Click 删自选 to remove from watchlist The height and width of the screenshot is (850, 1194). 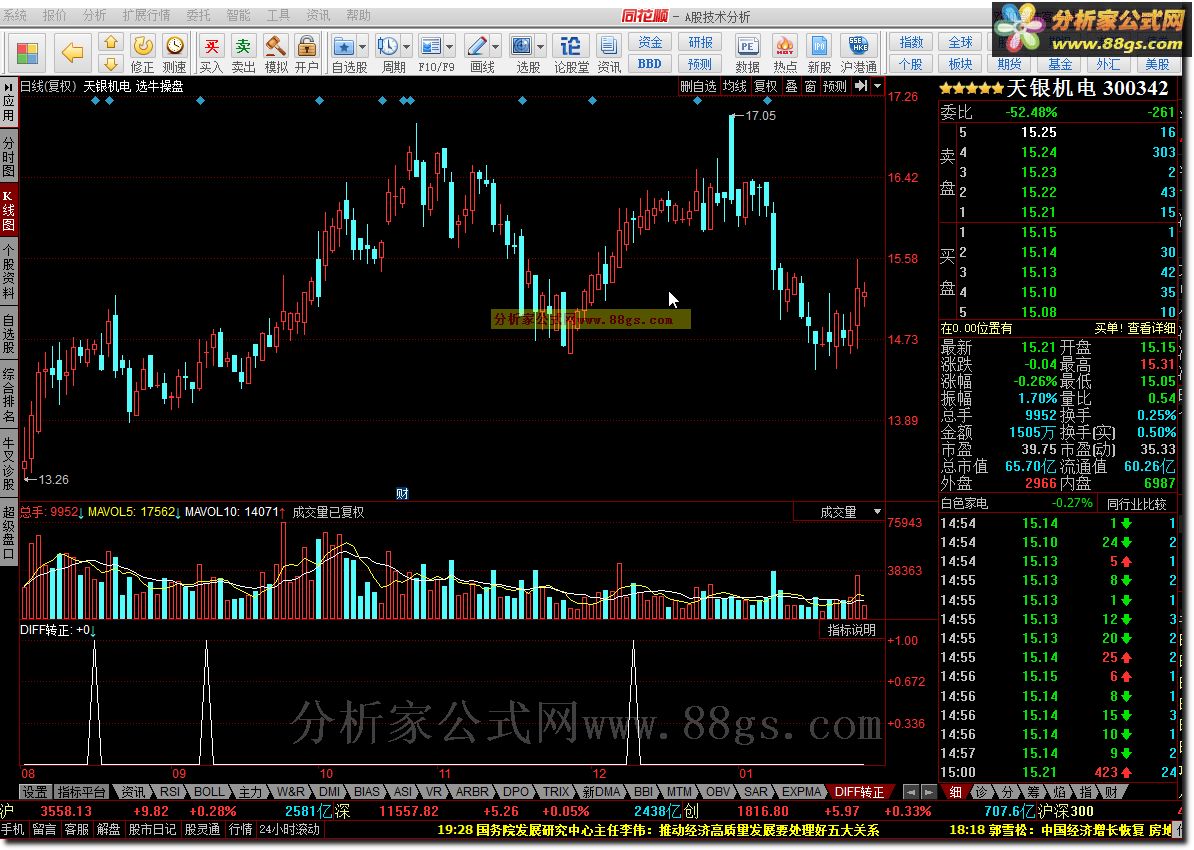click(698, 86)
